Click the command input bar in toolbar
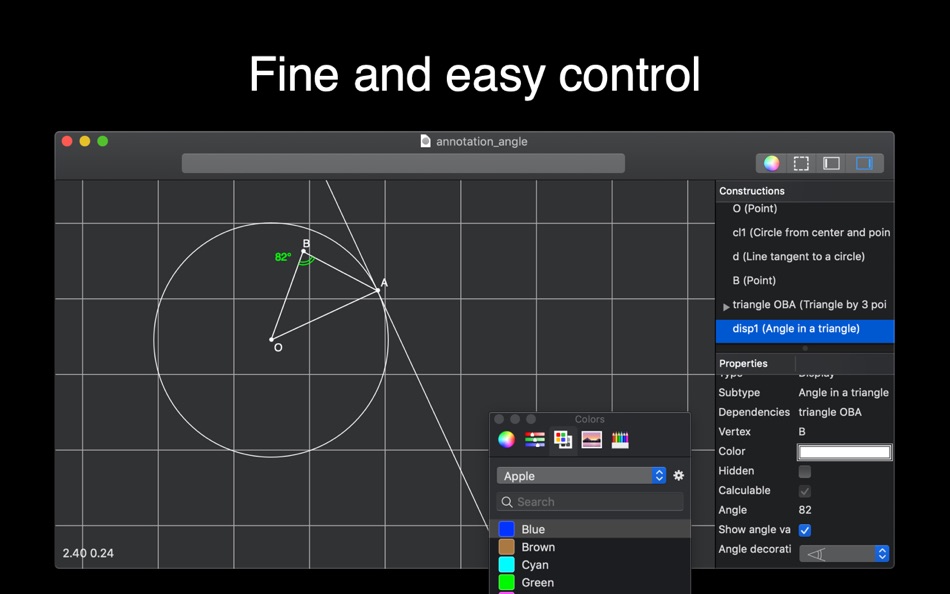Screen dimensions: 950x594 click(403, 163)
